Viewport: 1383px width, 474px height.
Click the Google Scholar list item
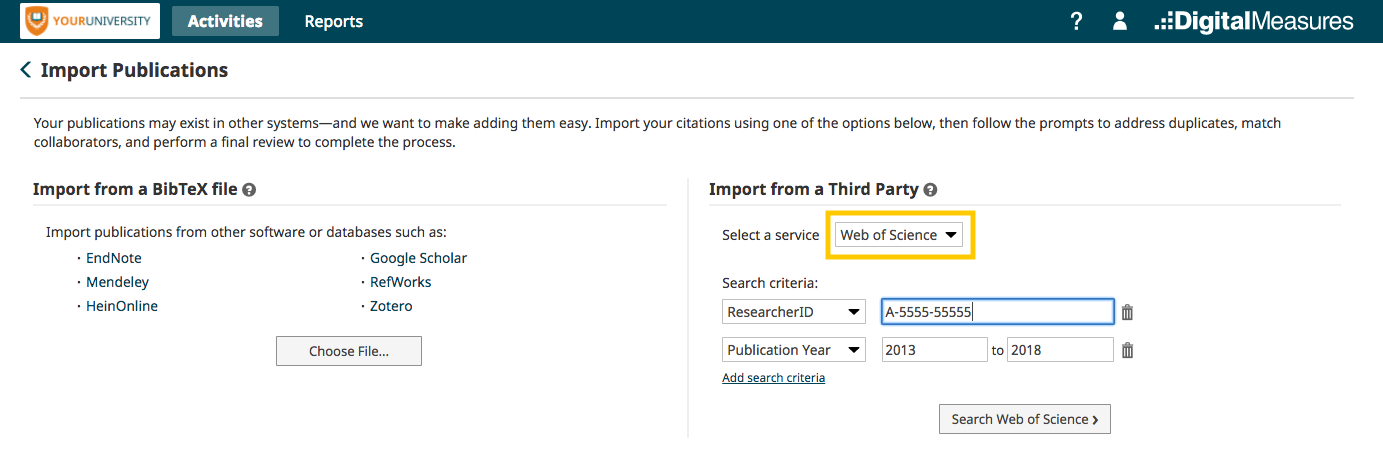click(x=418, y=258)
